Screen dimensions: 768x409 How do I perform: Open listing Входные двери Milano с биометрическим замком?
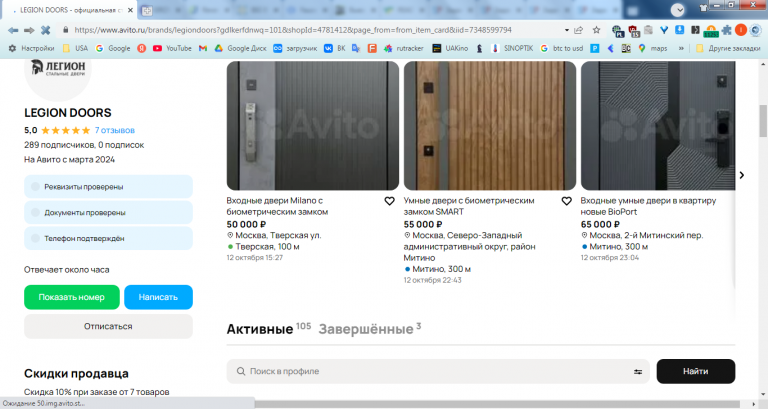pyautogui.click(x=277, y=206)
